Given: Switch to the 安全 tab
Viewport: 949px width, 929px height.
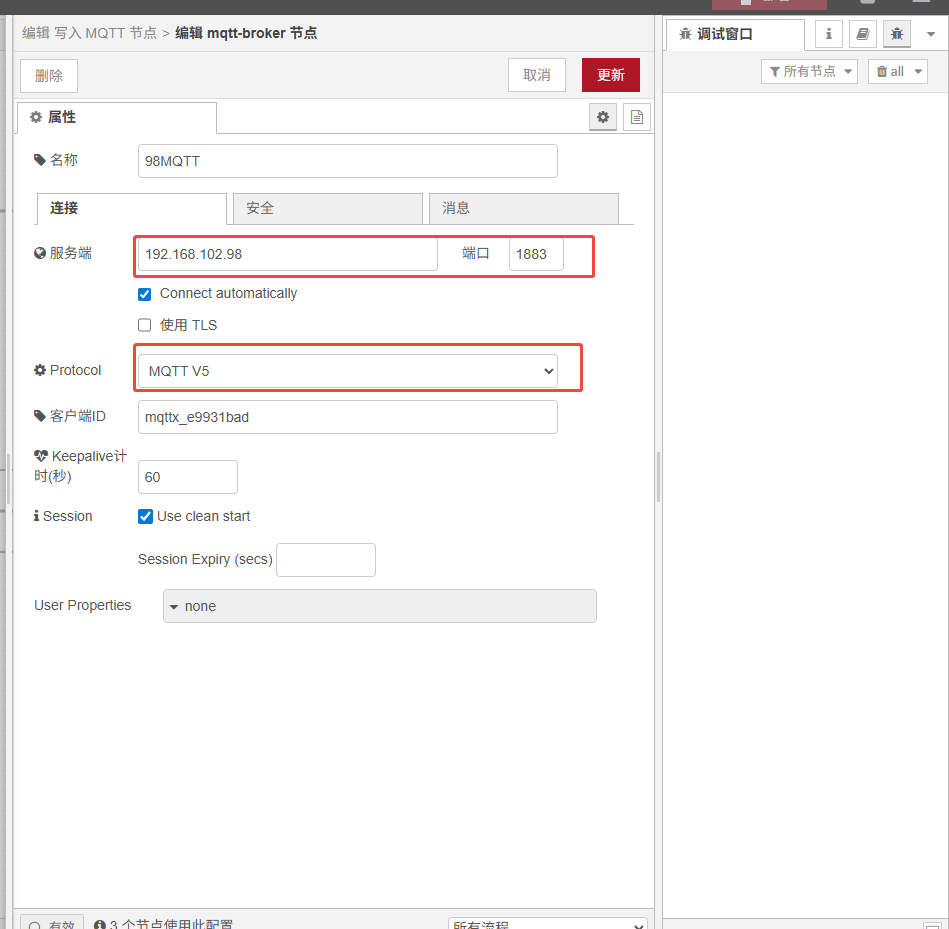Looking at the screenshot, I should 327,208.
